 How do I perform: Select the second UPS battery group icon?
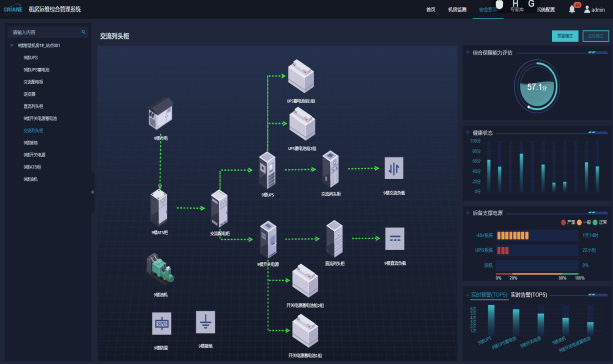point(302,124)
